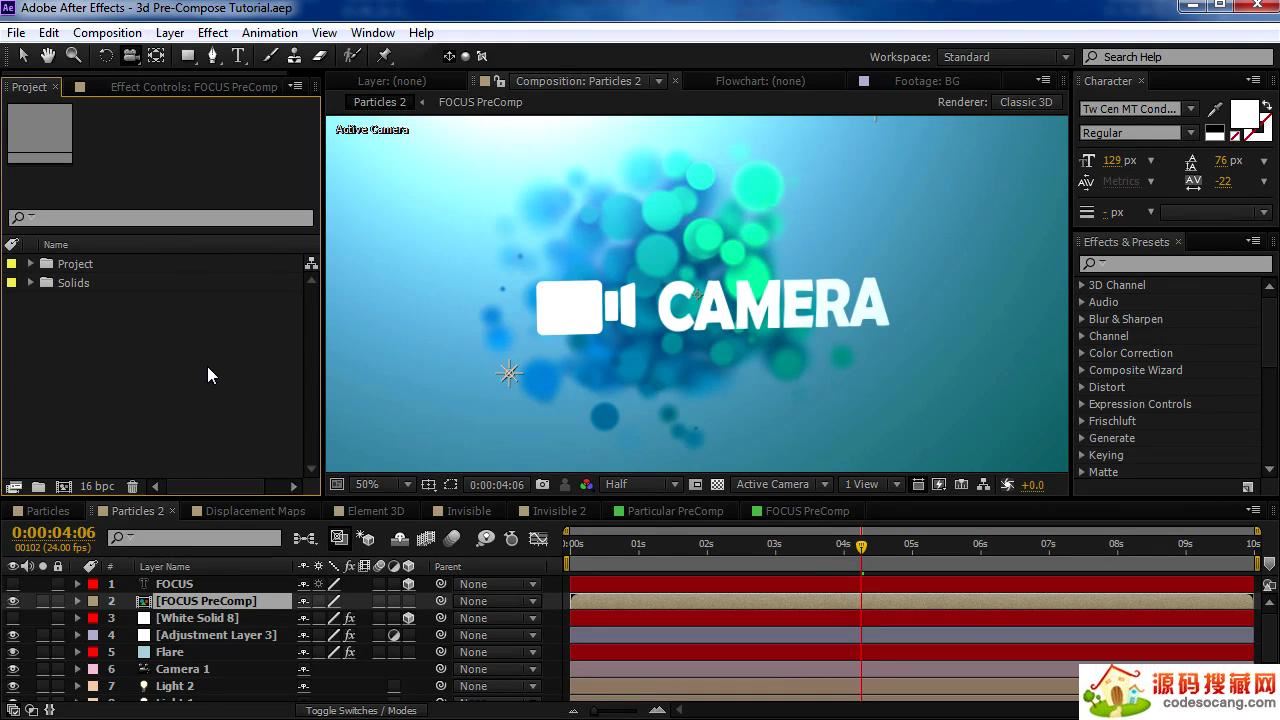Select the Hand tool in the toolbar
The height and width of the screenshot is (720, 1280).
(47, 56)
